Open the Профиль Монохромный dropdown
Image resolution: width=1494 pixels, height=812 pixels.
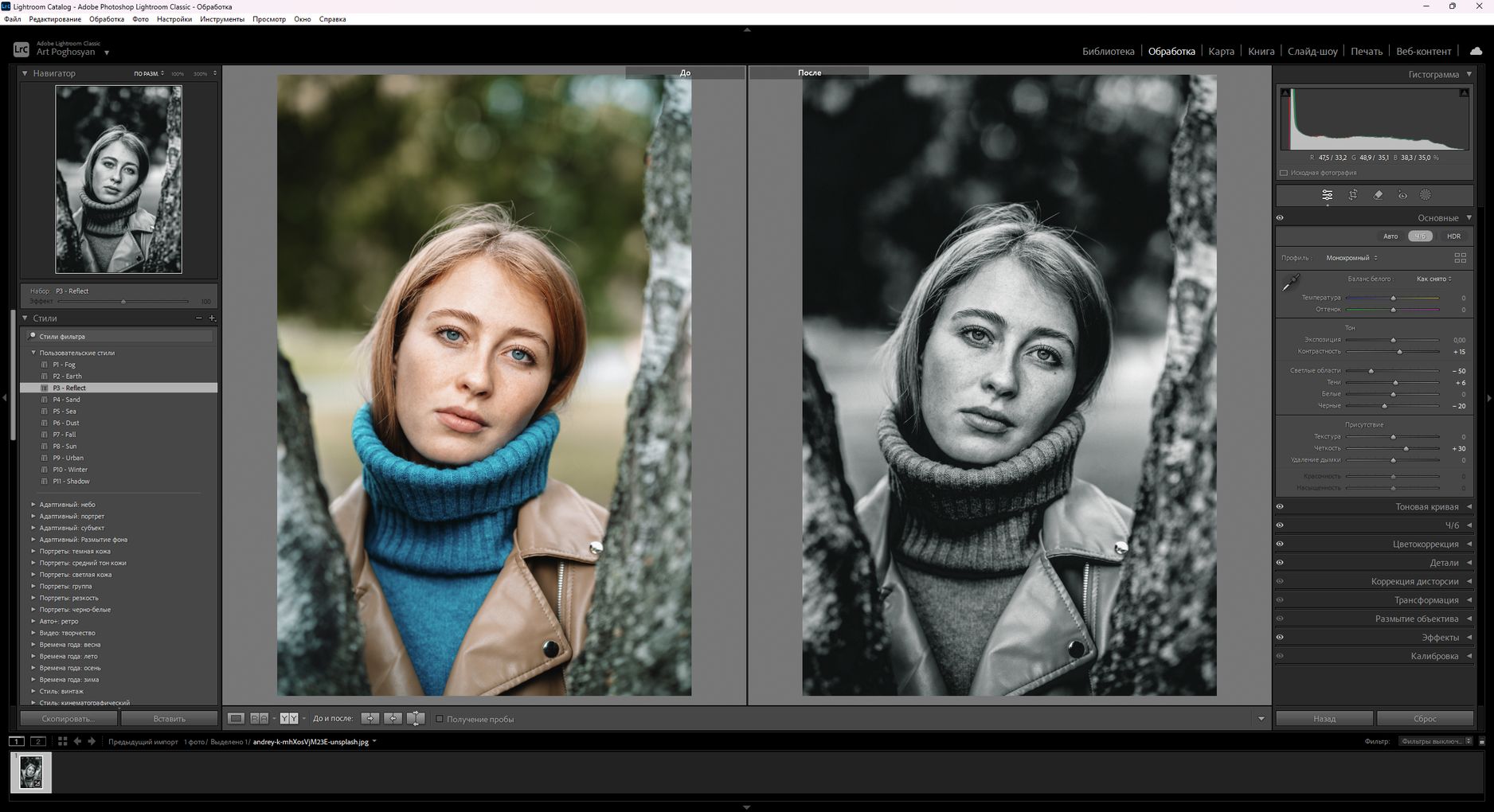1351,258
